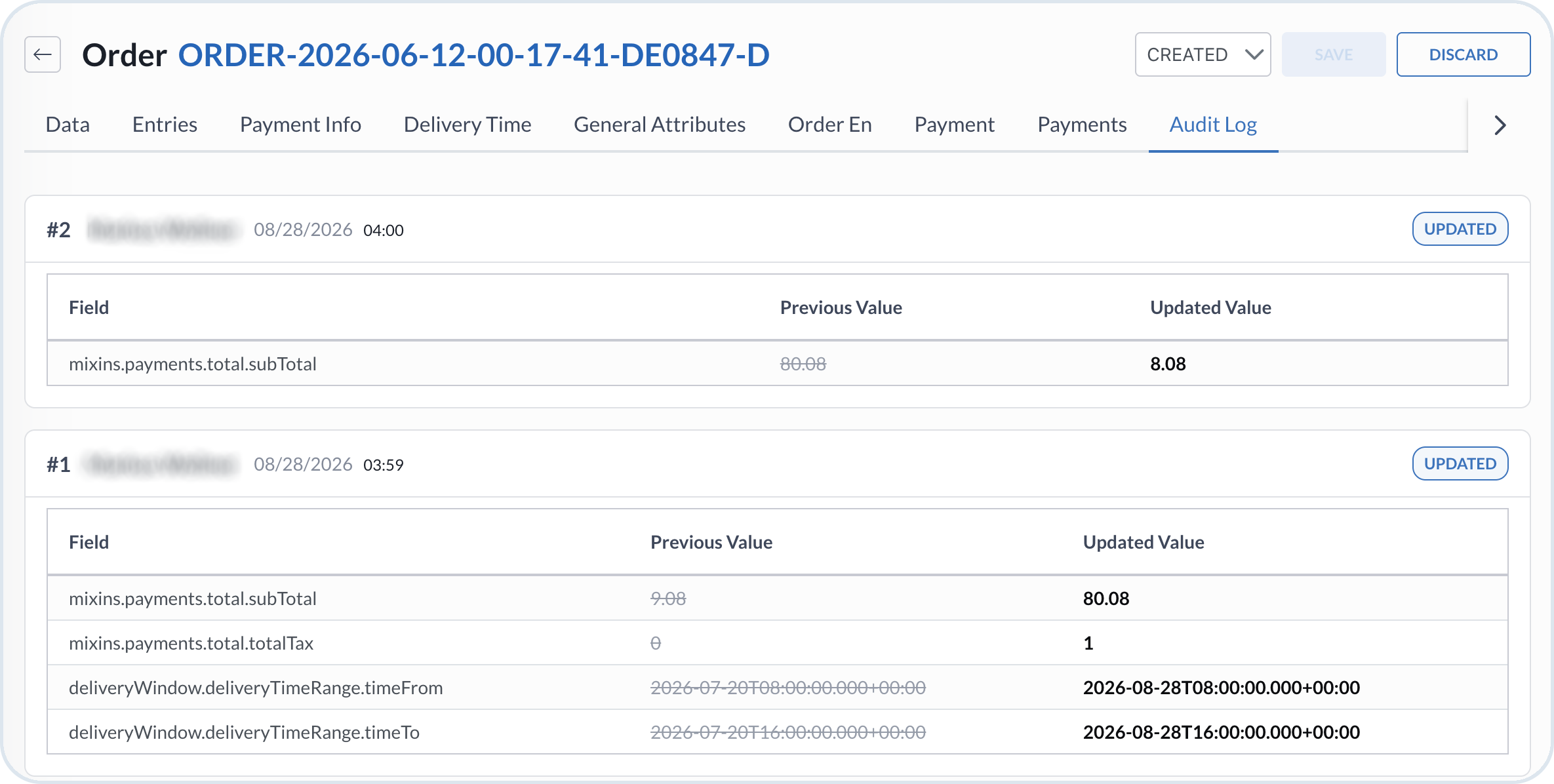Click Updated Value header in entry #1 table
Screen dimensions: 1554x784
tap(1144, 542)
